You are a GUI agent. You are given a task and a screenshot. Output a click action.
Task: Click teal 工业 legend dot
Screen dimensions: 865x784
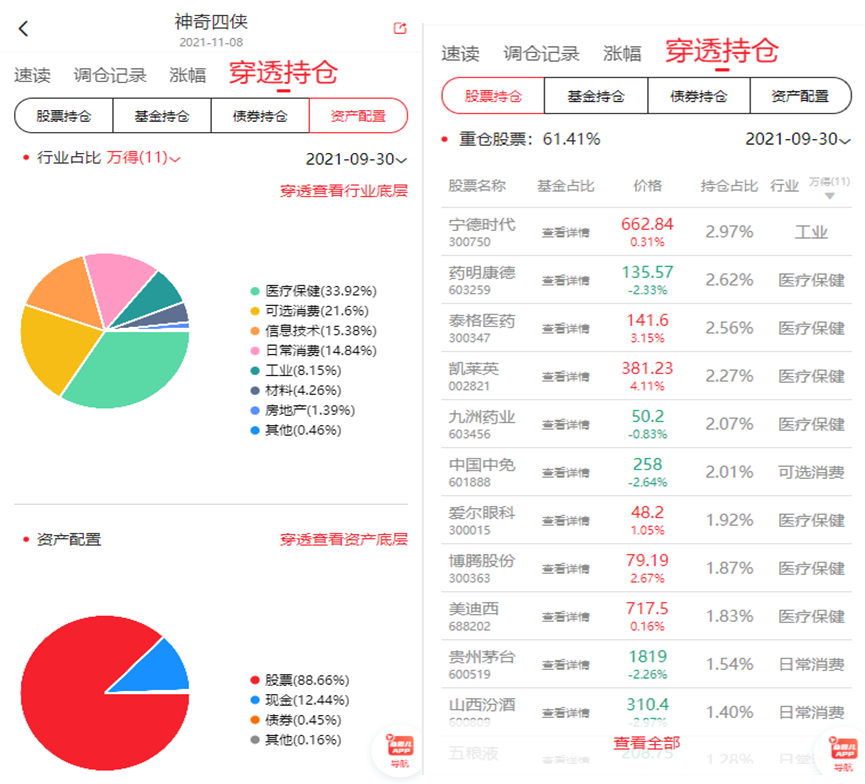[255, 370]
